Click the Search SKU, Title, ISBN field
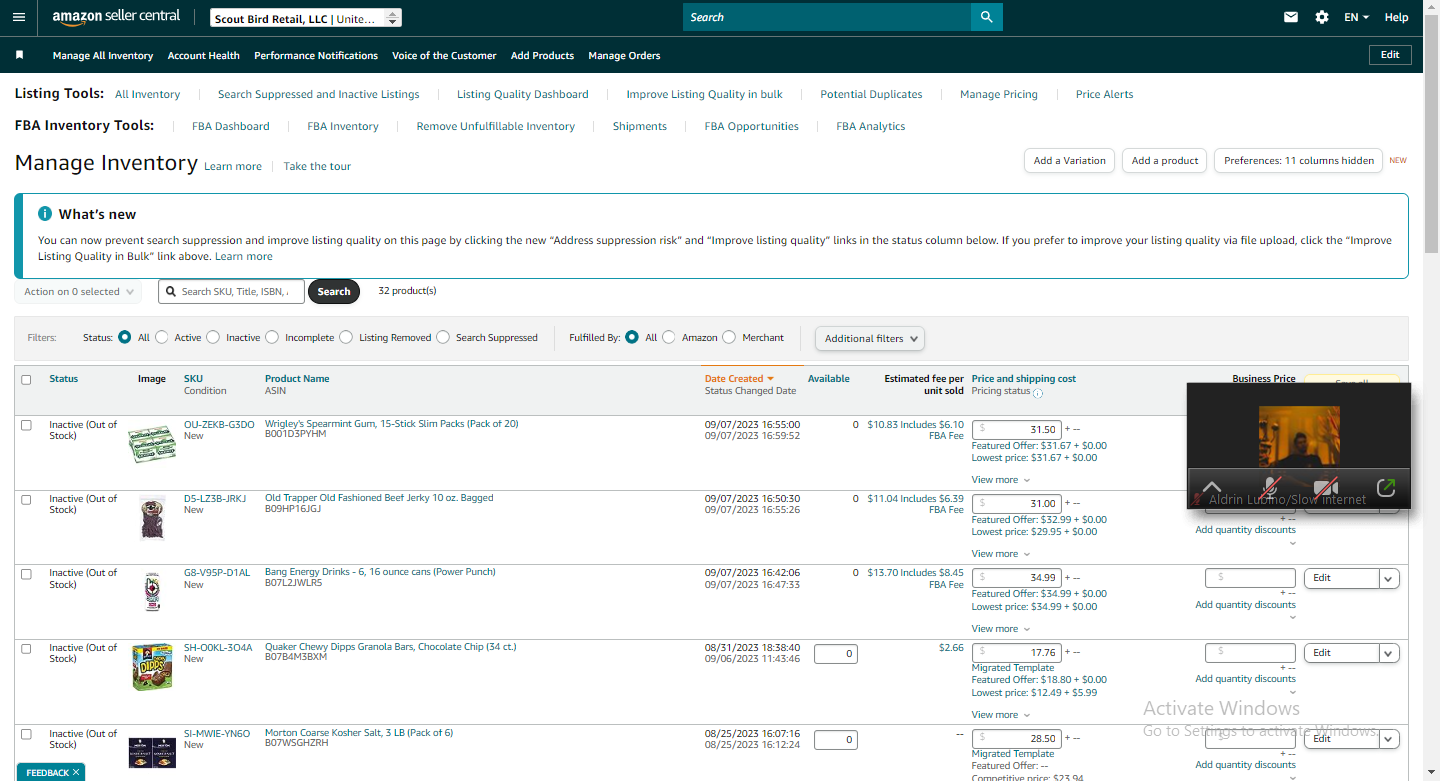The height and width of the screenshot is (781, 1440). 231,292
